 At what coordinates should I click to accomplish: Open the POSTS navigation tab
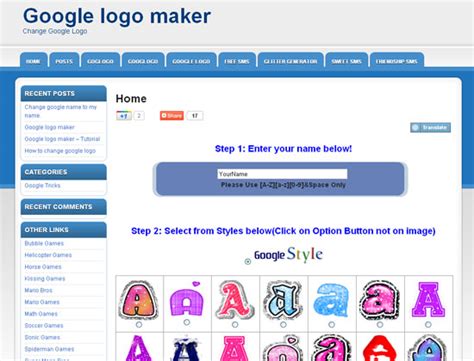64,61
